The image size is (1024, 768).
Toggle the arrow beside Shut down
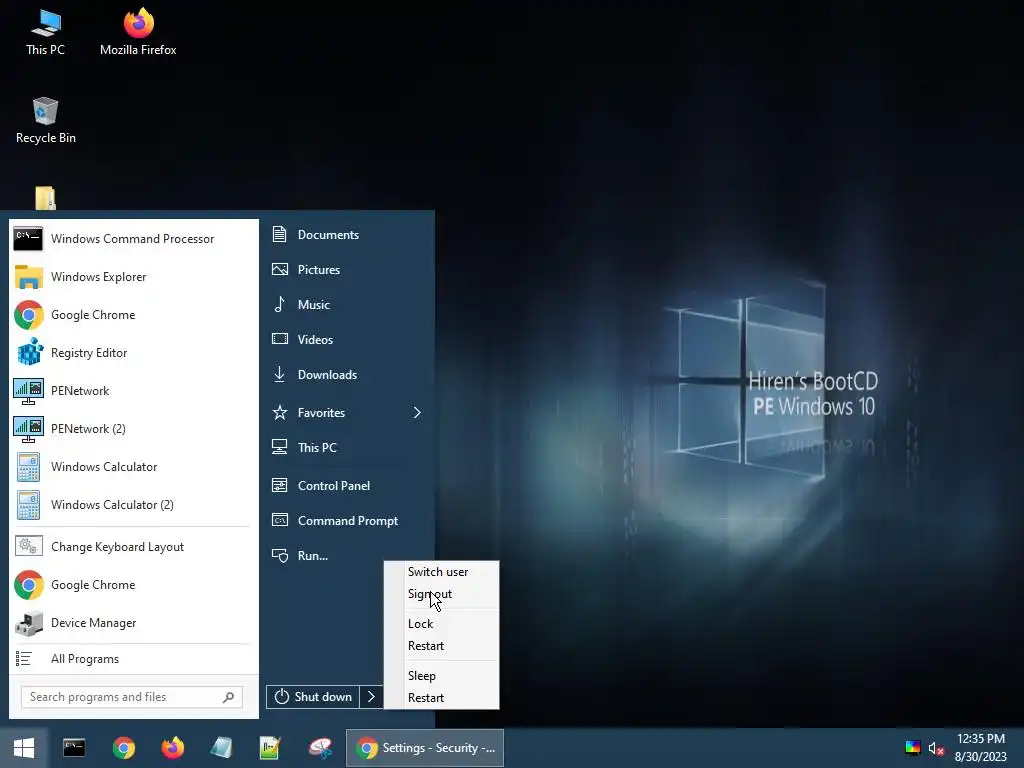[372, 697]
